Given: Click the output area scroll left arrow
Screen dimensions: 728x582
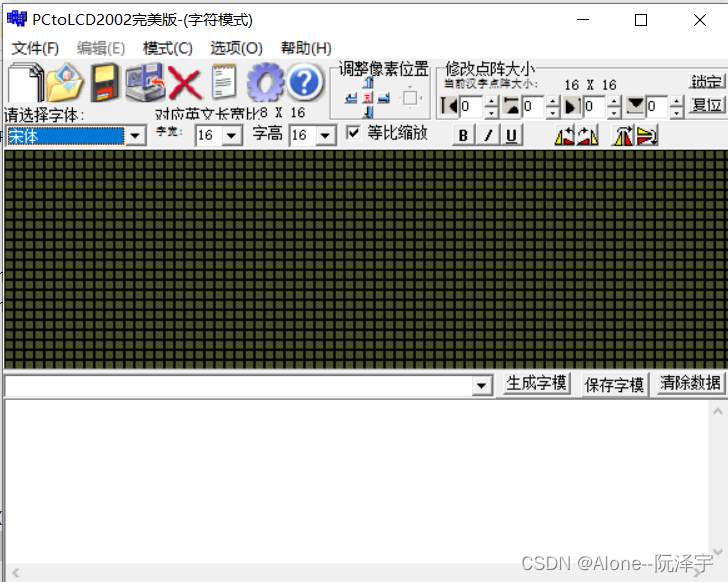Looking at the screenshot, I should click(16, 573).
